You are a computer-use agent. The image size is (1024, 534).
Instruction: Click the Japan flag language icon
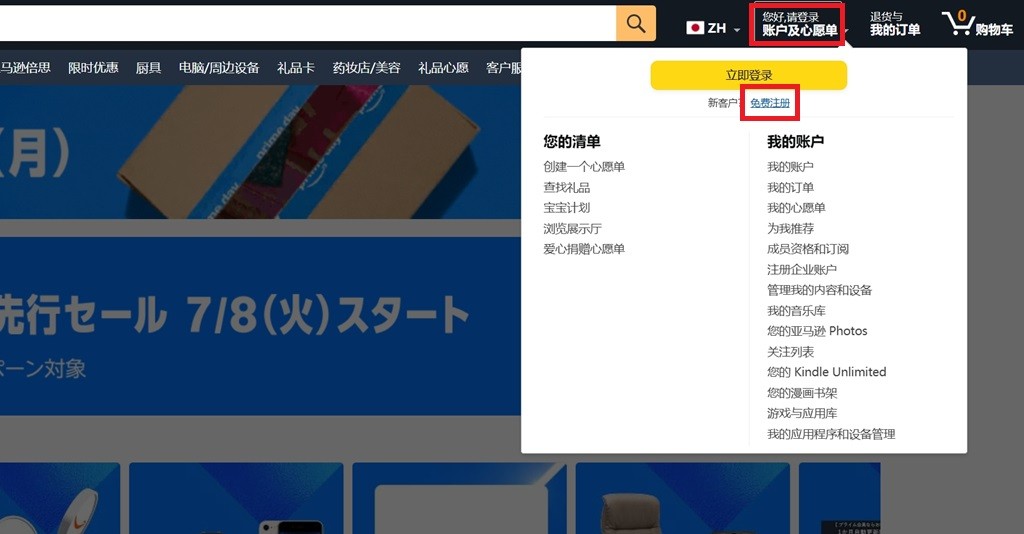(695, 28)
